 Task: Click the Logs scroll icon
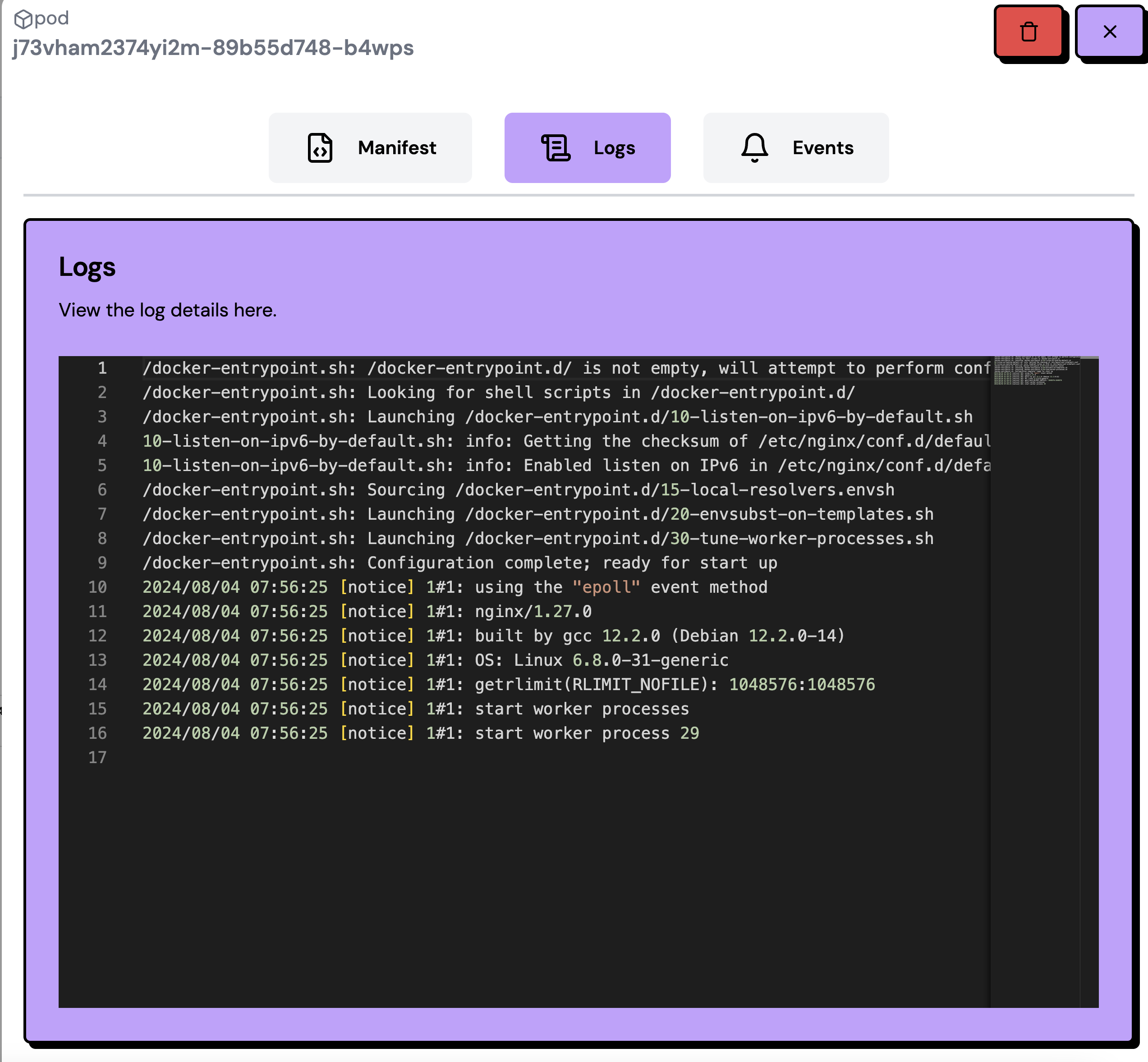[x=556, y=148]
